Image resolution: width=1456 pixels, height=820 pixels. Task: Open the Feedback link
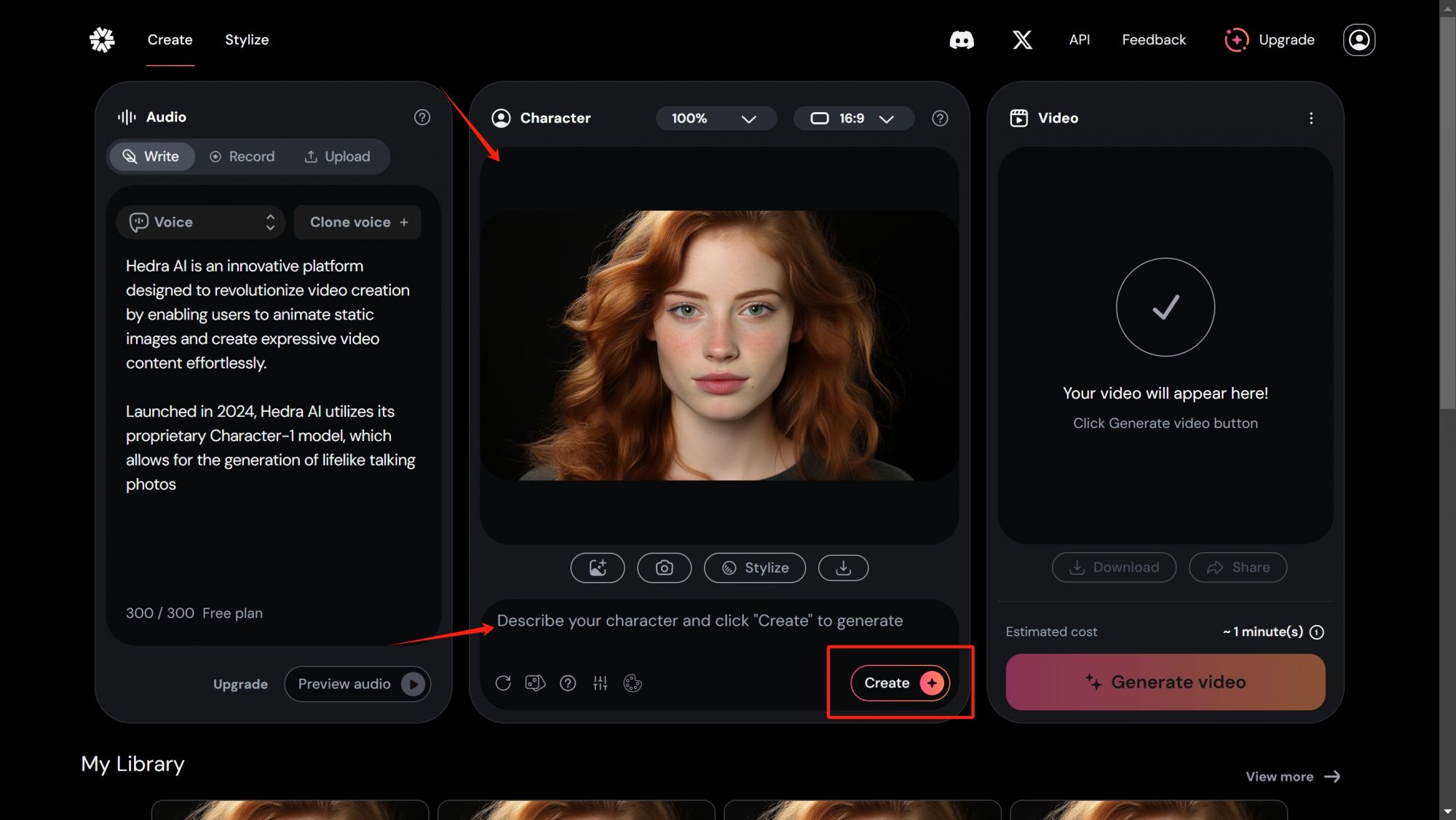[1154, 39]
